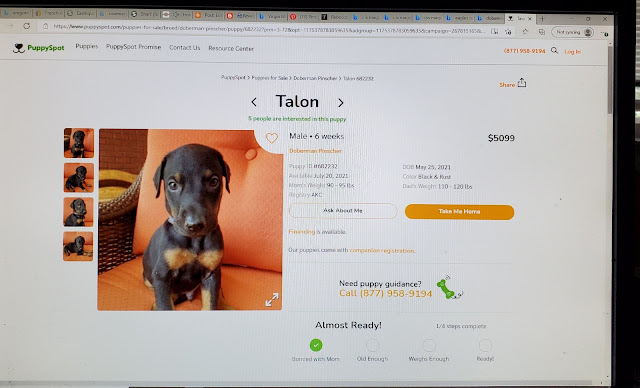Viewport: 640px width, 388px height.
Task: Click the Doberman Pinscher breadcrumb link
Action: (x=315, y=78)
